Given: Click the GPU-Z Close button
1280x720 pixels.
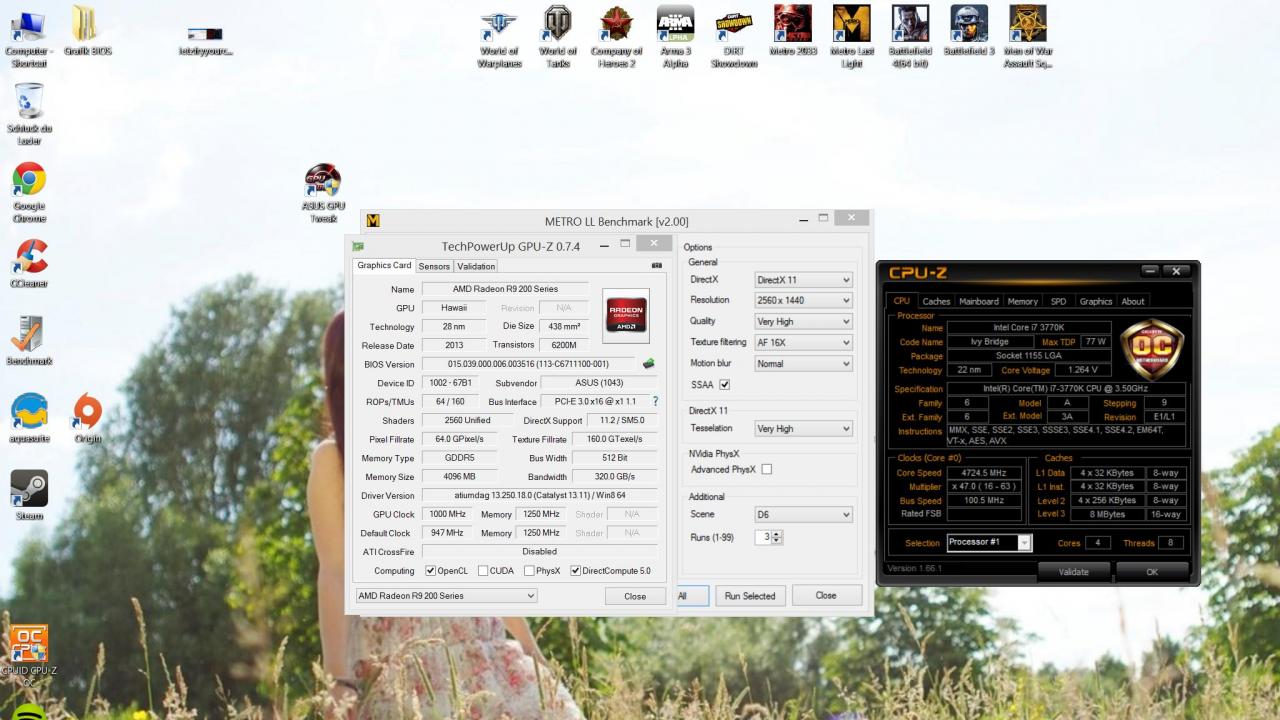Looking at the screenshot, I should point(635,596).
